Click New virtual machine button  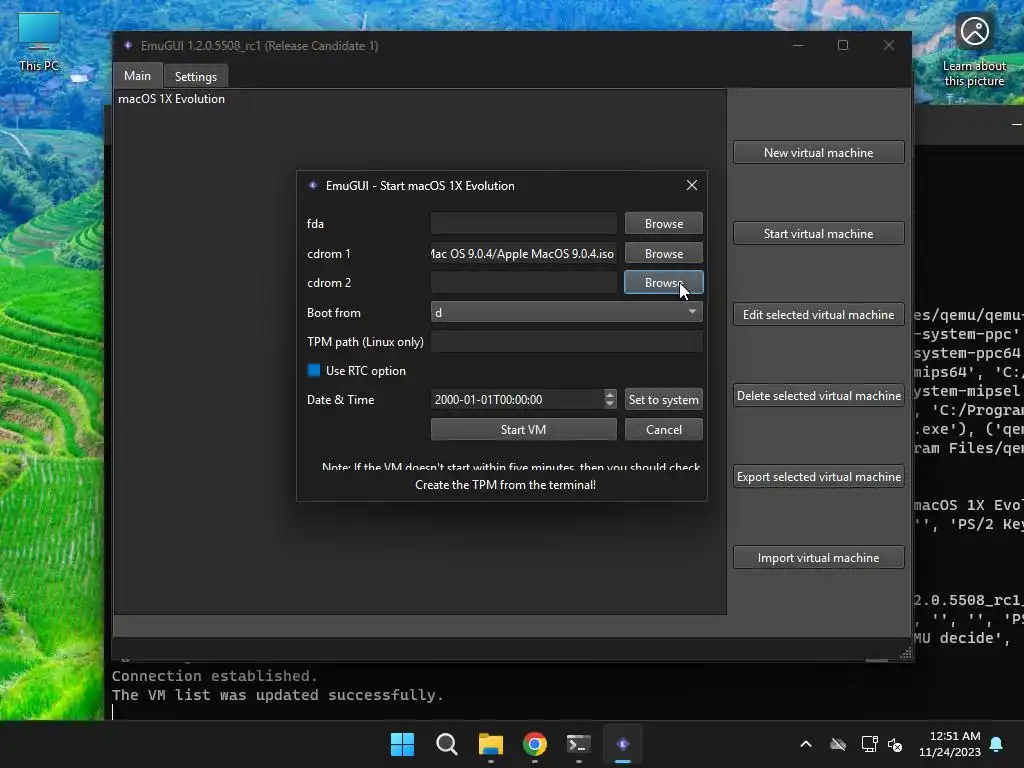pos(818,152)
